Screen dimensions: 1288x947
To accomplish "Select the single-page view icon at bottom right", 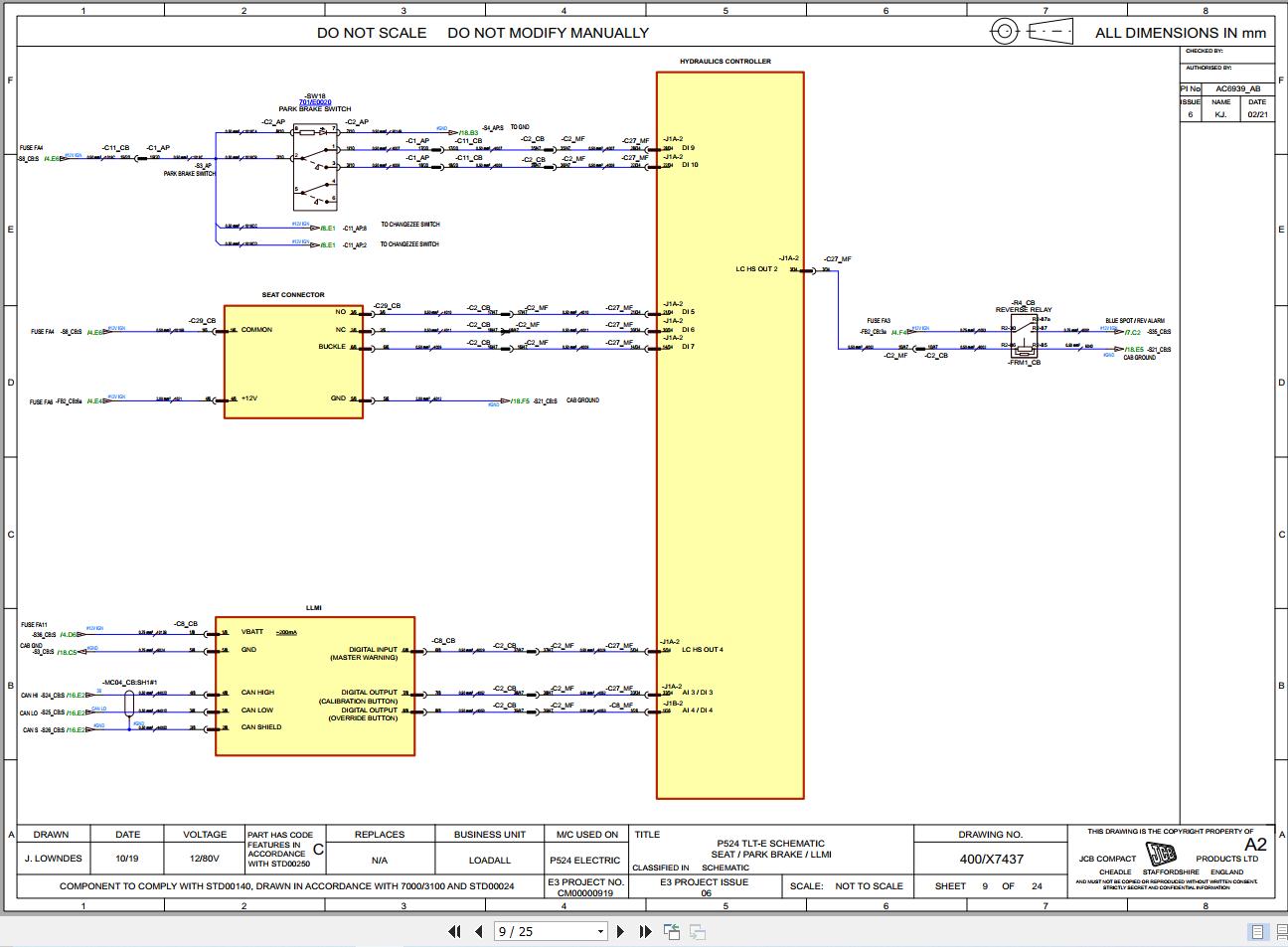I will (1257, 931).
